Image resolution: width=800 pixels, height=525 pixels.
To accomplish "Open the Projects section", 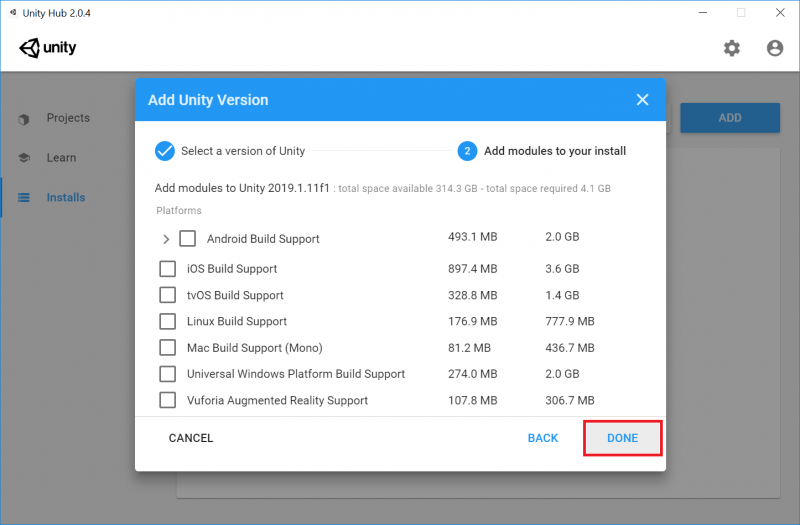I will [x=68, y=118].
